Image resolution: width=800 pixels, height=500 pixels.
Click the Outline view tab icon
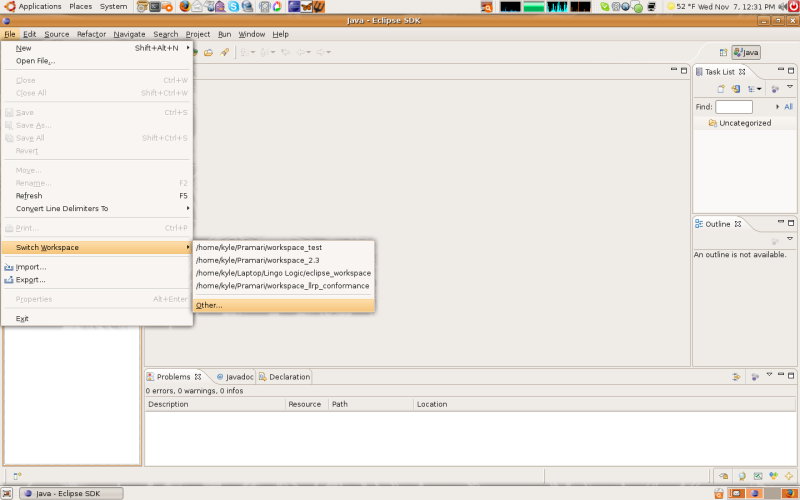click(699, 224)
